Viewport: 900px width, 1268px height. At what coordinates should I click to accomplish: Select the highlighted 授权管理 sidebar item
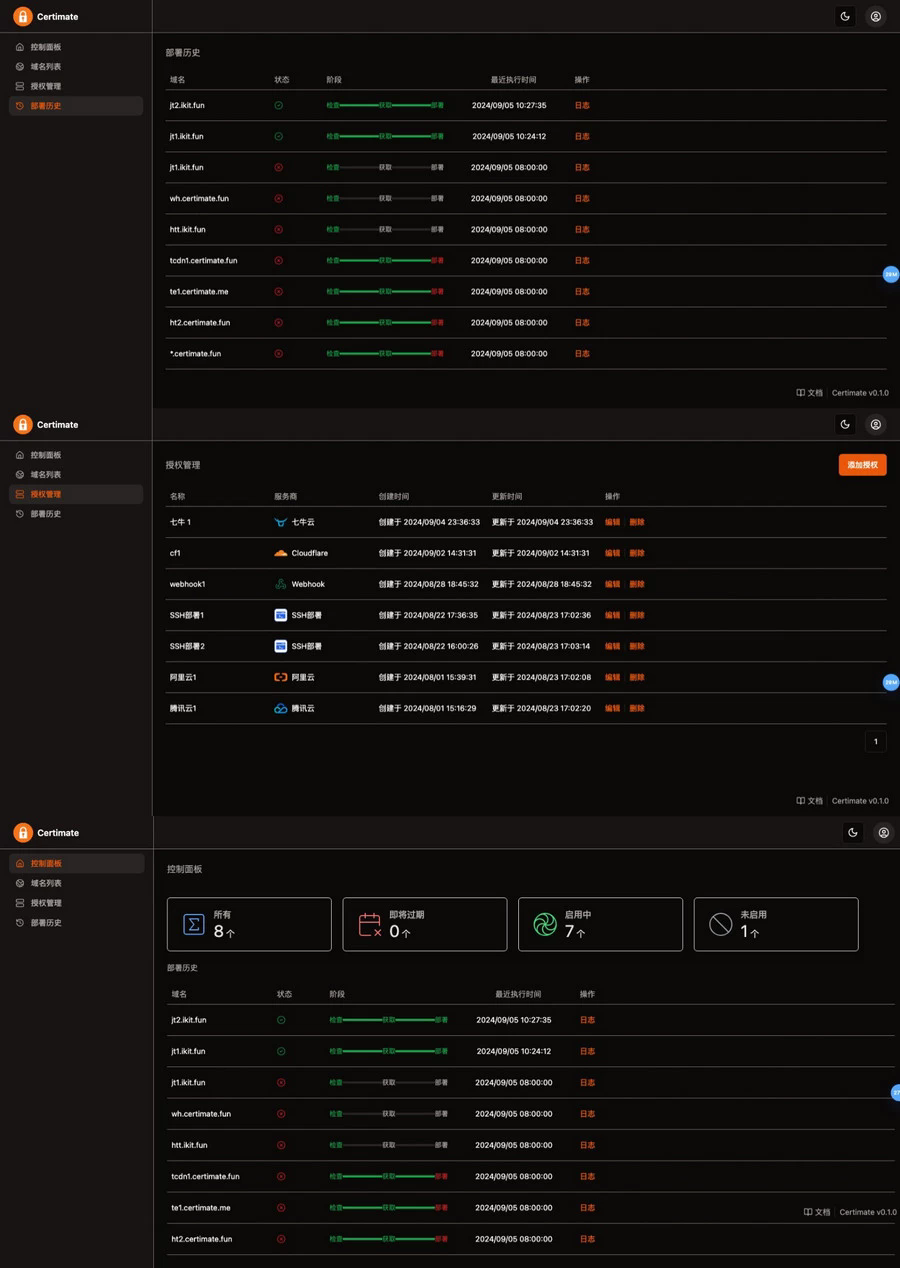click(76, 494)
